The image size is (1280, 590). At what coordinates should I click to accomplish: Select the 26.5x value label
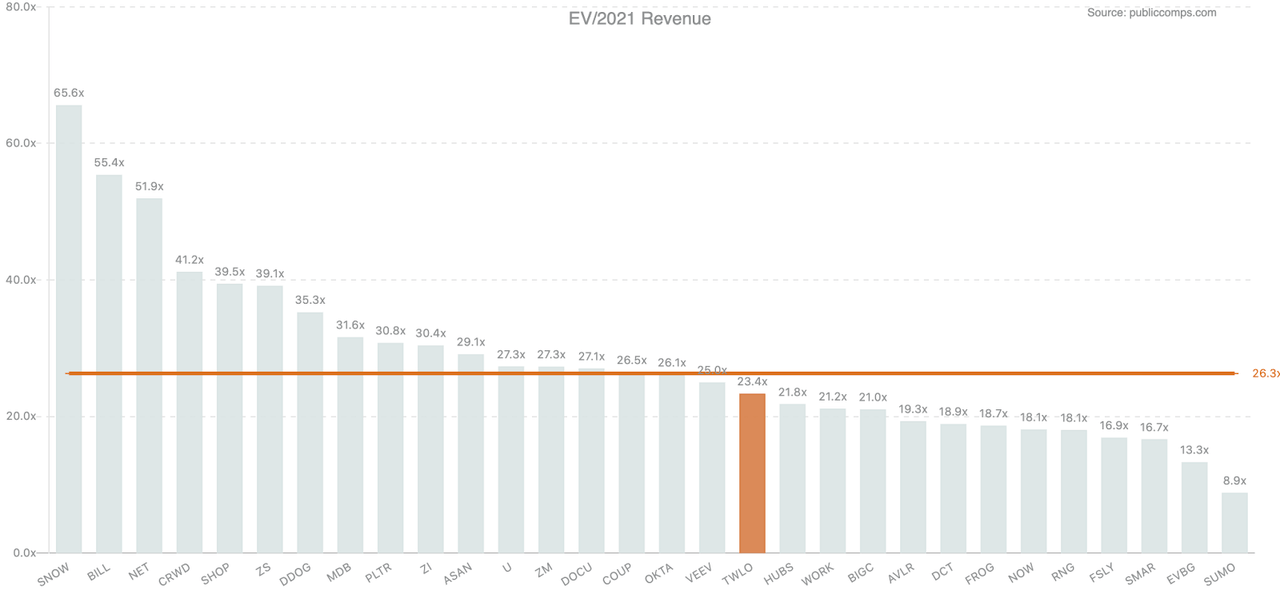coord(631,360)
